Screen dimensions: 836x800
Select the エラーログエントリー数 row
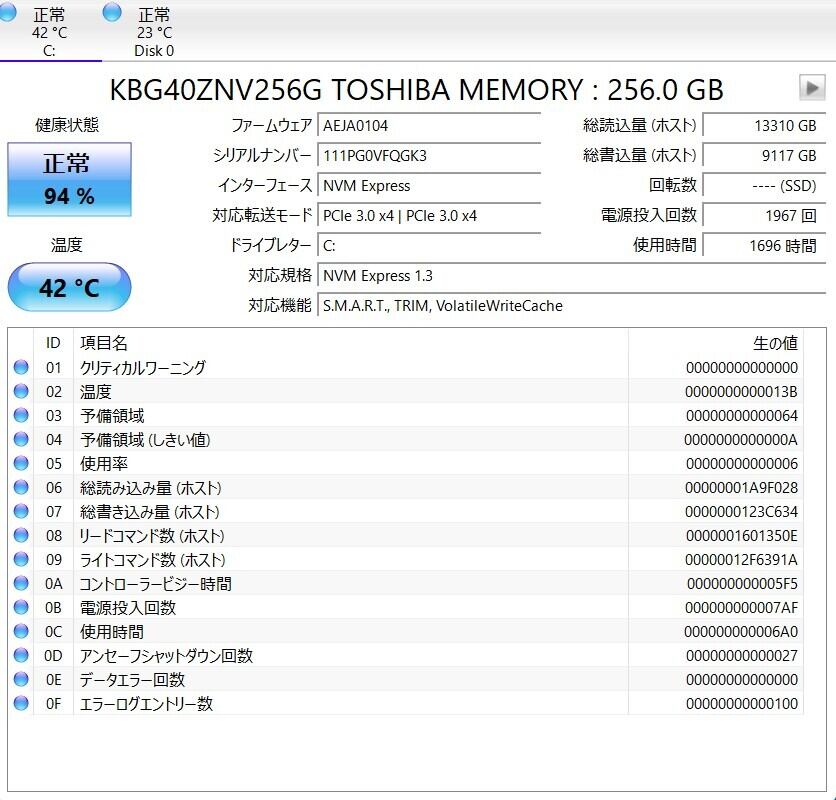406,703
